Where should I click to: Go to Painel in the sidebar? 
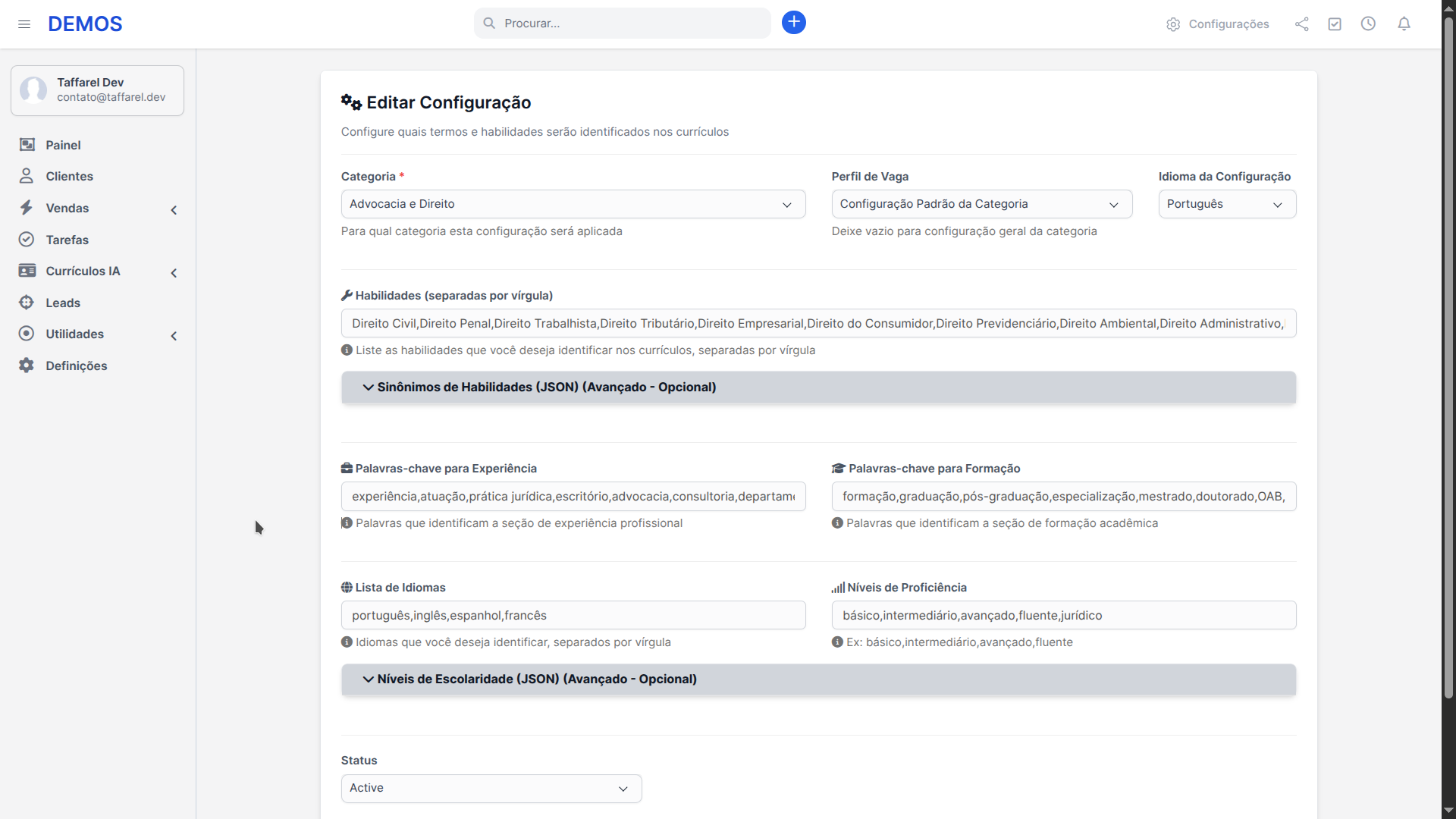click(x=63, y=145)
